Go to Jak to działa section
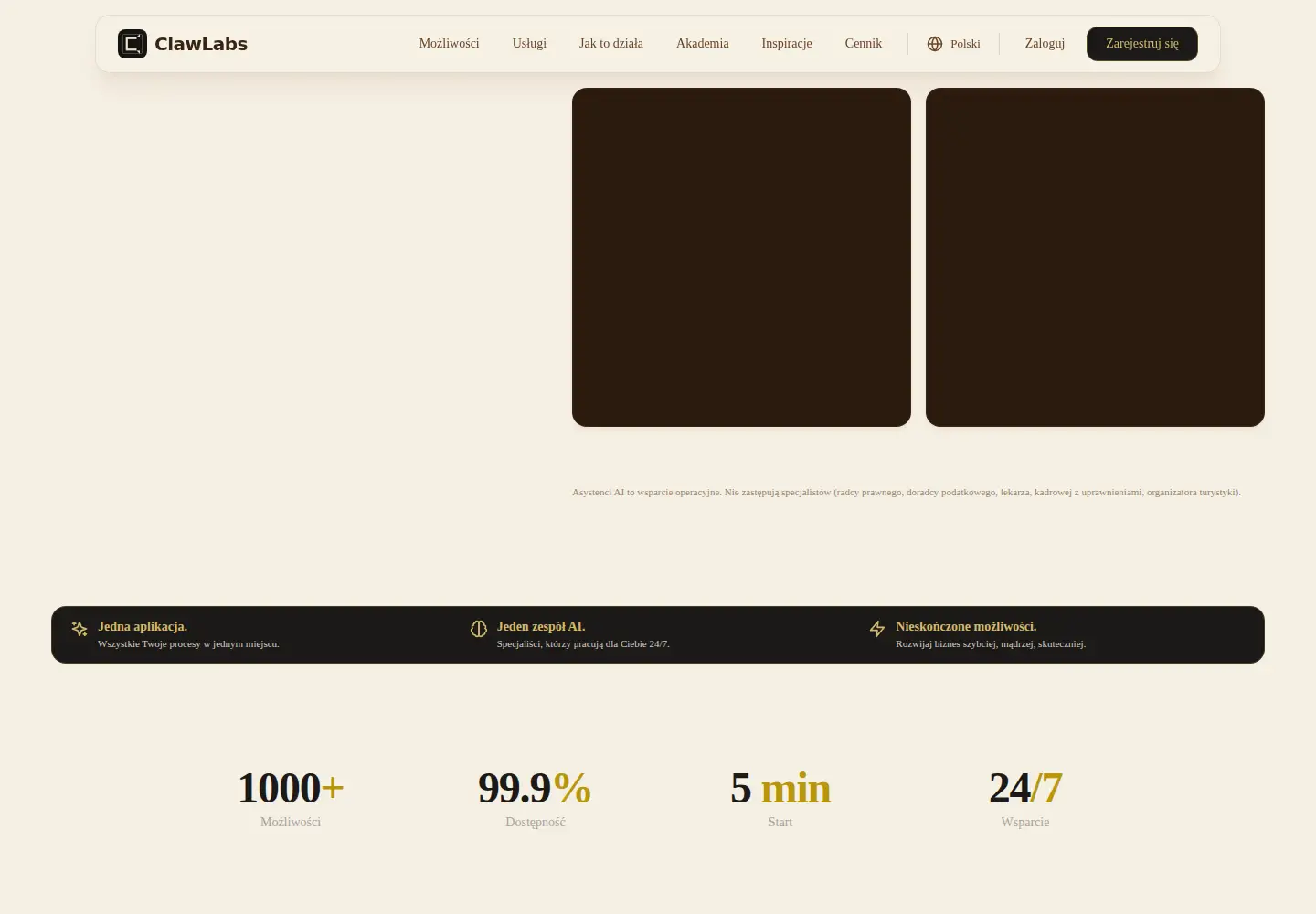 [611, 44]
